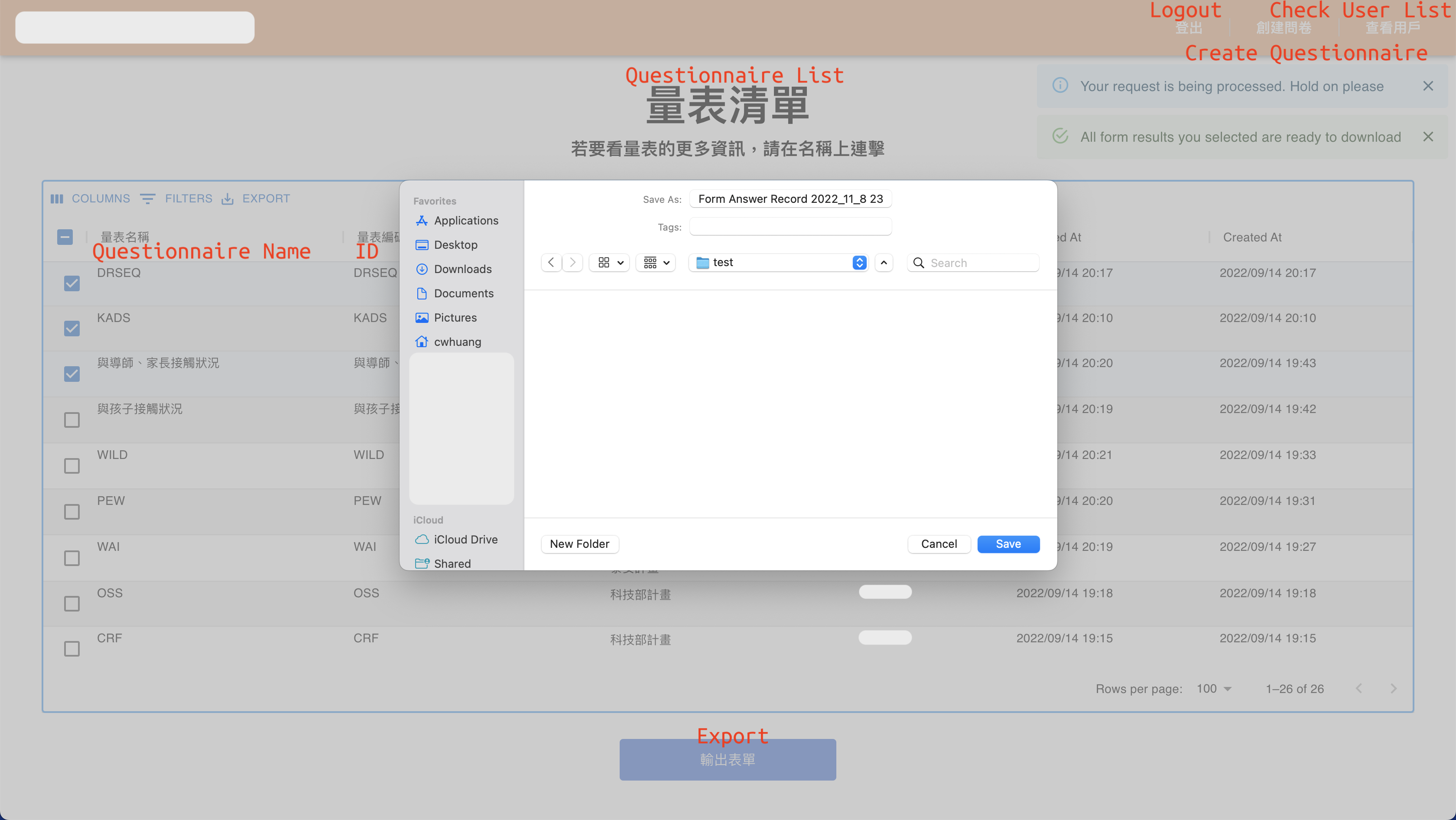Dismiss the 'request is being processed' notification
The width and height of the screenshot is (1456, 820).
(x=1428, y=86)
